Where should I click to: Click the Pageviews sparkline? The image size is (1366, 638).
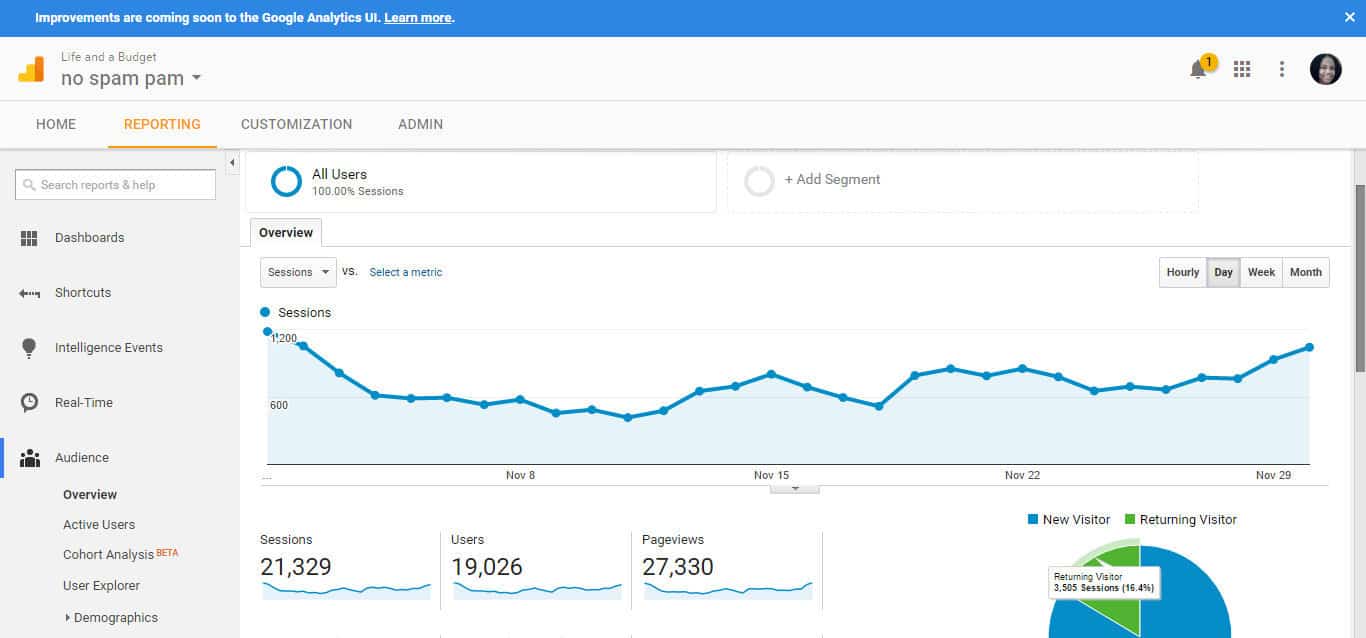[x=728, y=589]
